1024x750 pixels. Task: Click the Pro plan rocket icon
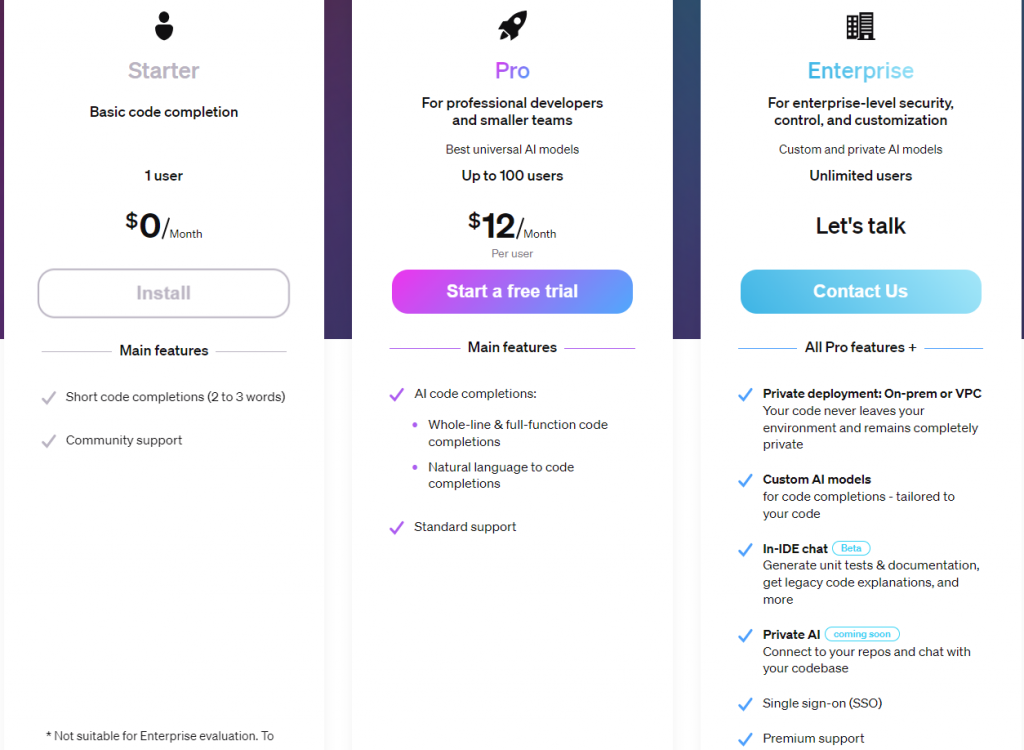[512, 26]
